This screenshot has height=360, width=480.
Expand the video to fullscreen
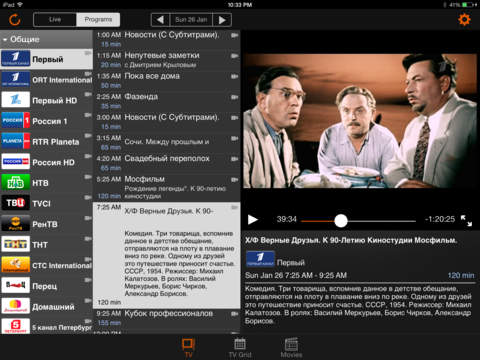coord(466,221)
